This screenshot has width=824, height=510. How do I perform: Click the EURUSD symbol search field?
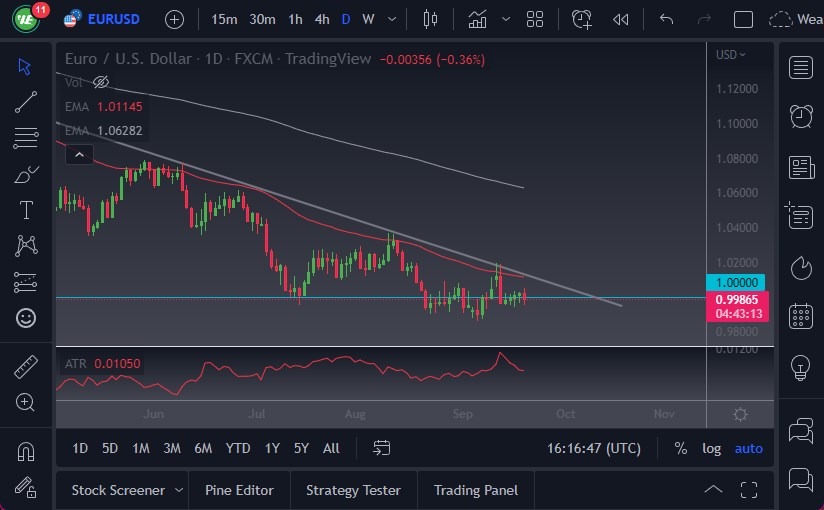(x=113, y=19)
